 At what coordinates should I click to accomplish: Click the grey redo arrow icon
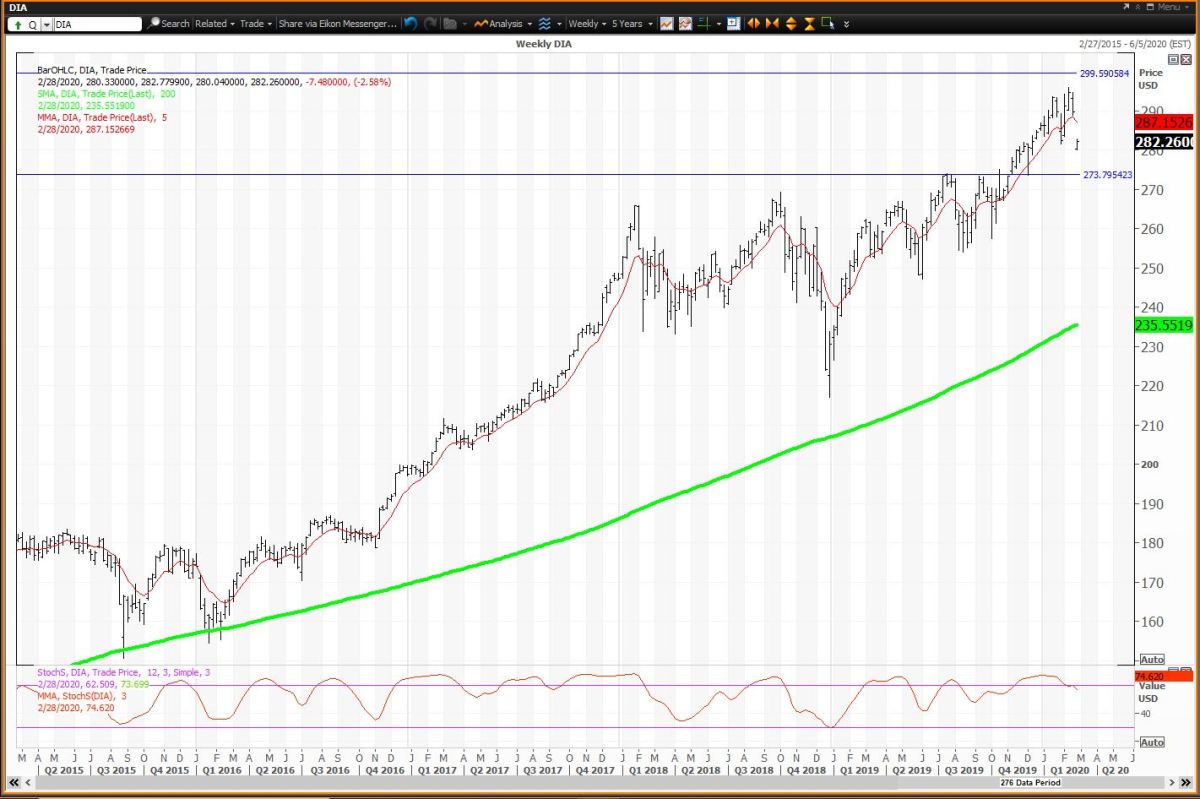tap(430, 23)
